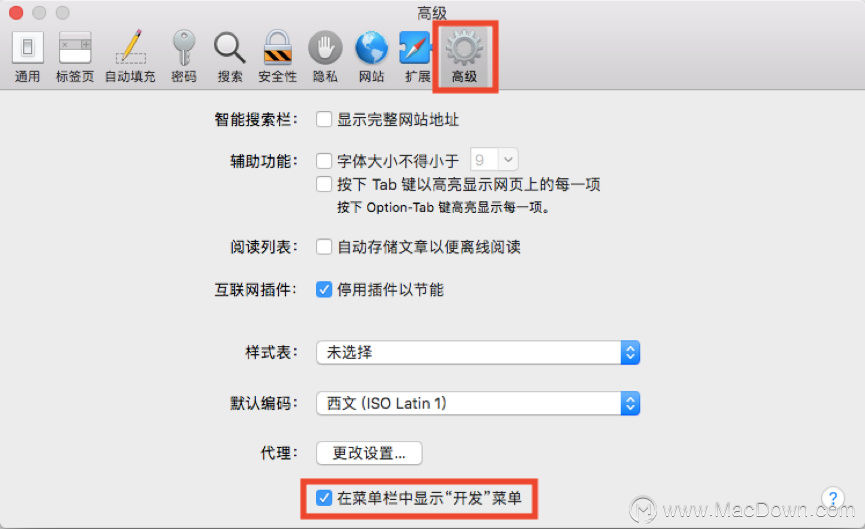
Task: Open the minimum font size dropdown
Action: pyautogui.click(x=494, y=160)
